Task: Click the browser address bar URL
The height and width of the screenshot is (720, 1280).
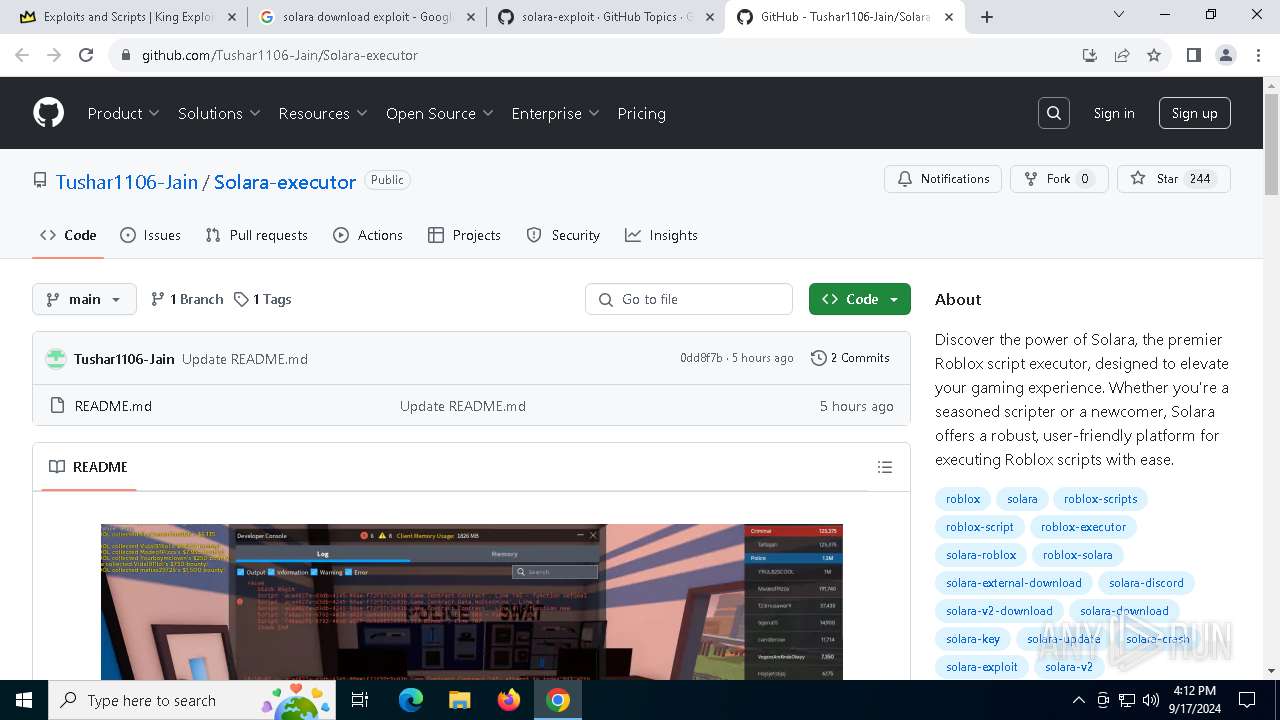Action: (280, 55)
